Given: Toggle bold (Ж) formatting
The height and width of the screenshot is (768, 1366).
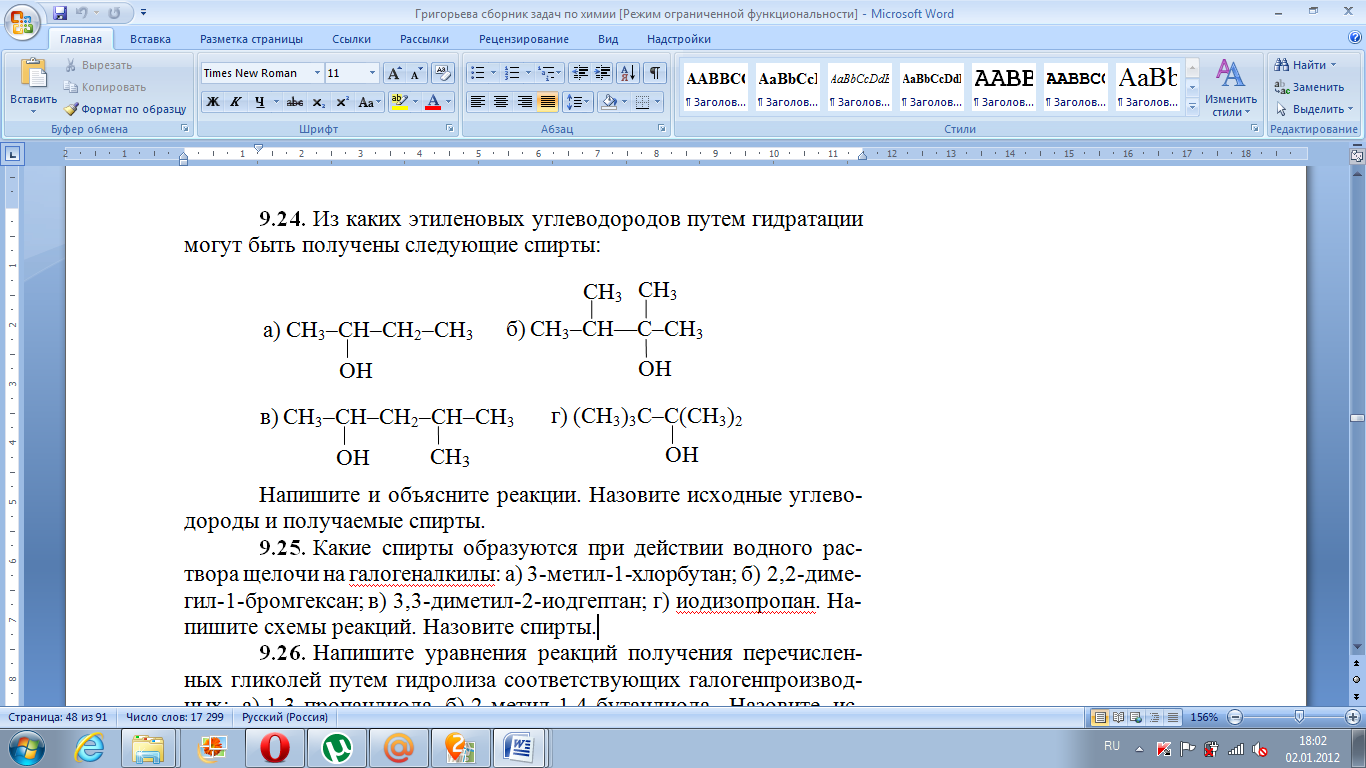Looking at the screenshot, I should (x=212, y=102).
